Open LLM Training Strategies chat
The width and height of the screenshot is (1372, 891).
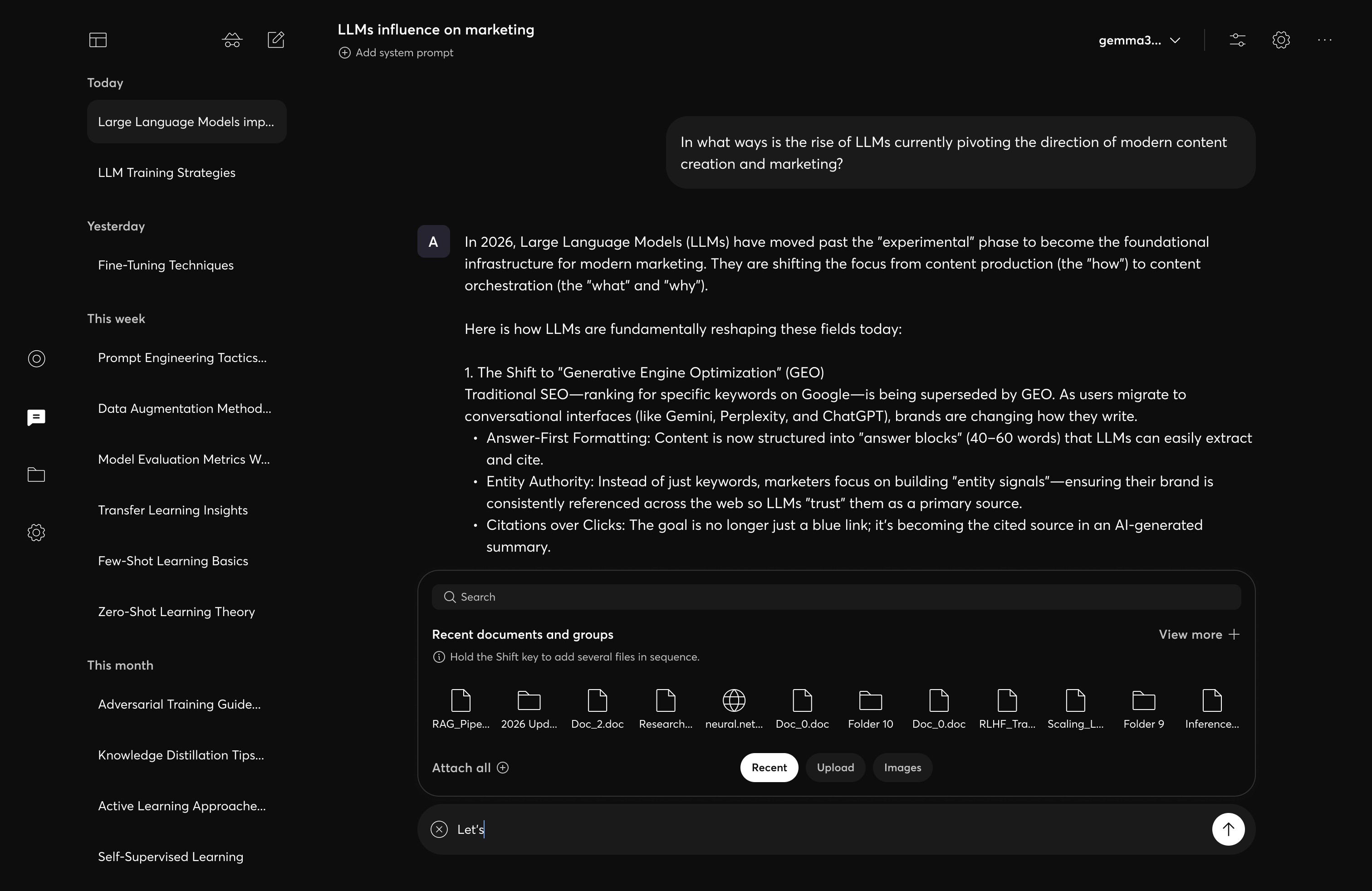pos(167,173)
